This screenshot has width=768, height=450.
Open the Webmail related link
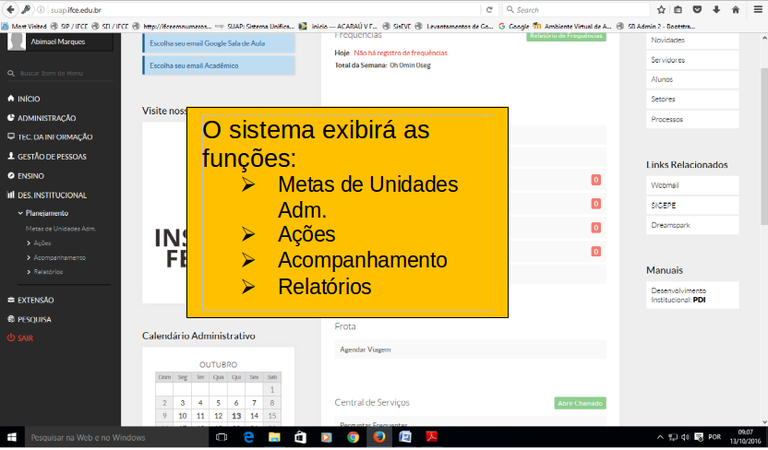[665, 185]
